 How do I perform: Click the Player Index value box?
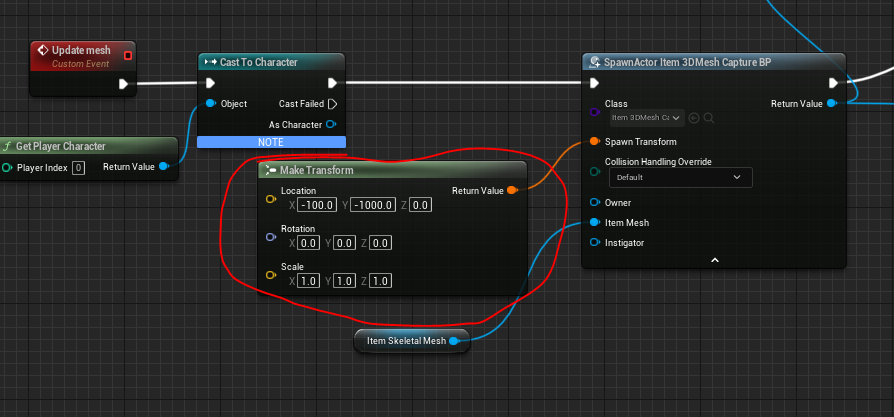click(79, 168)
